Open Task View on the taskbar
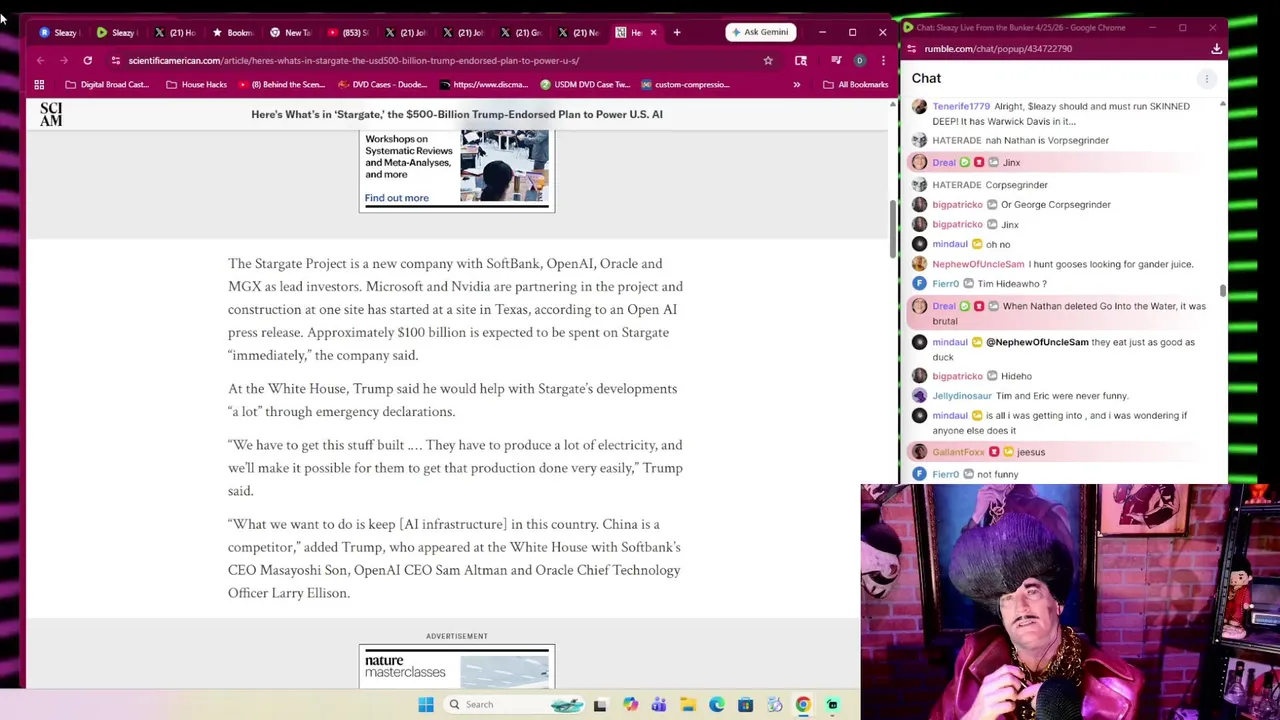This screenshot has height=720, width=1280. pyautogui.click(x=600, y=704)
